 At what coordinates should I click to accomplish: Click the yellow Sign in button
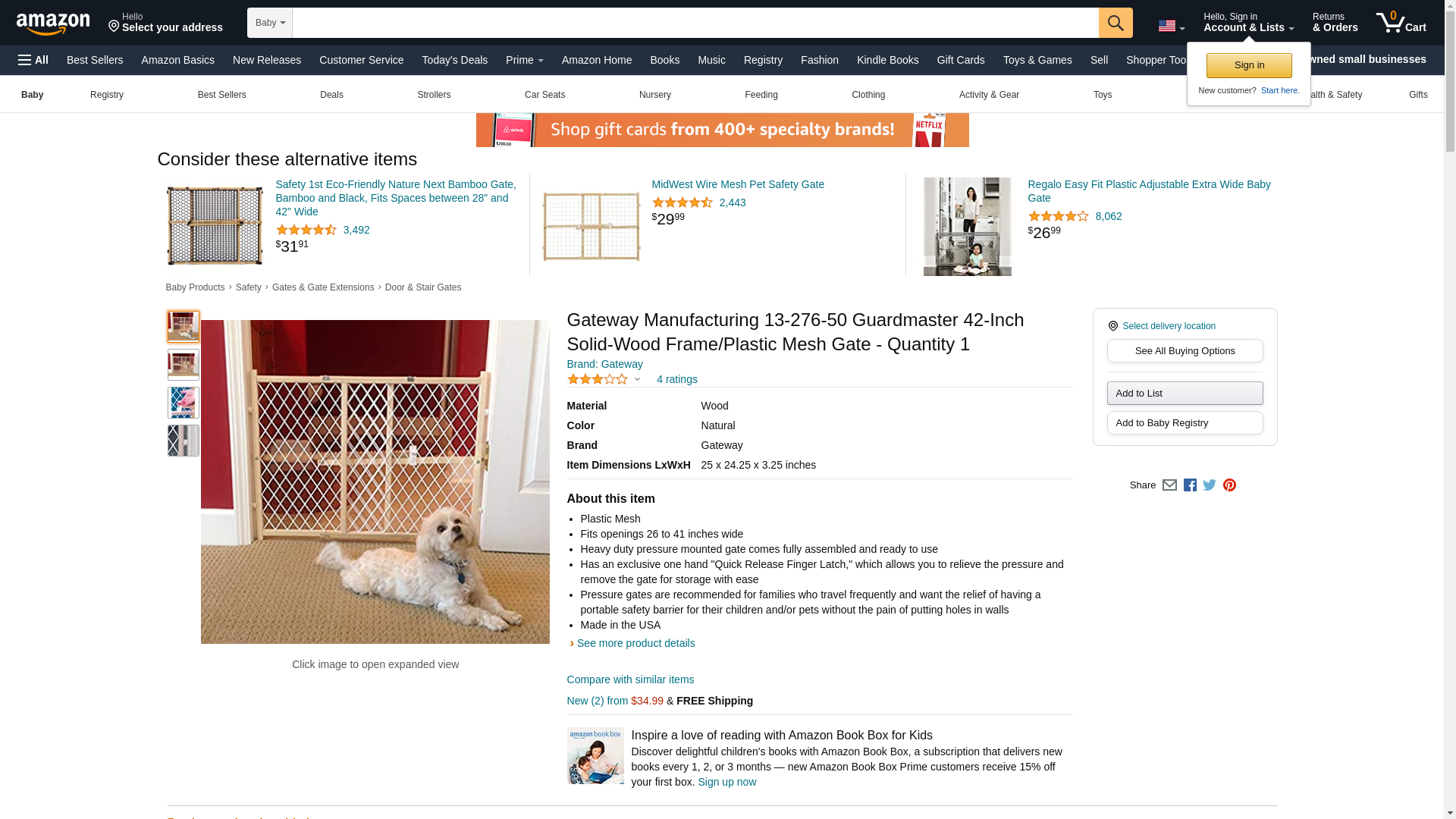click(1249, 65)
